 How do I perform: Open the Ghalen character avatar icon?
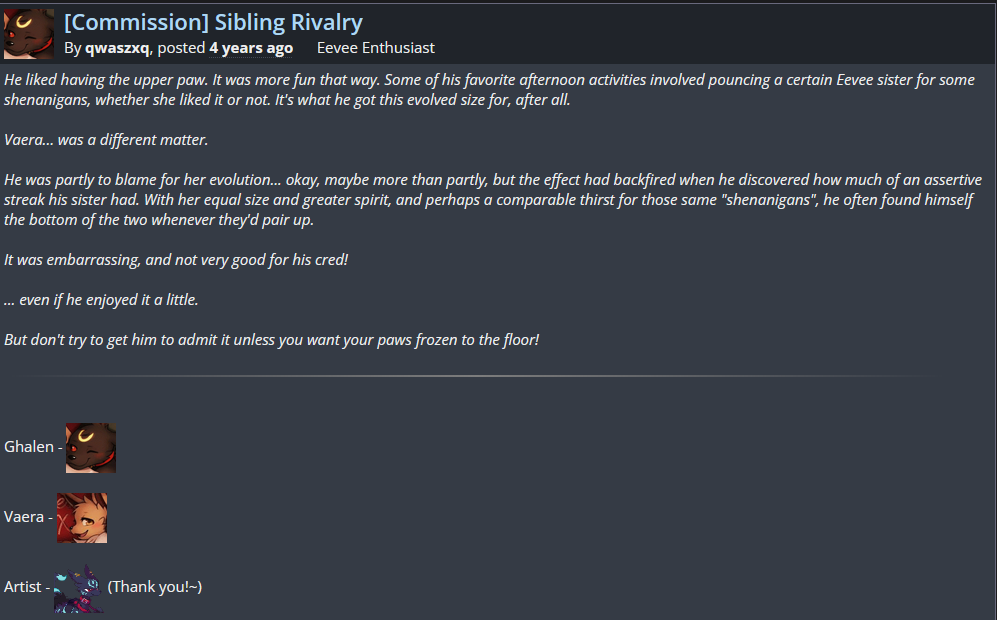pos(91,447)
